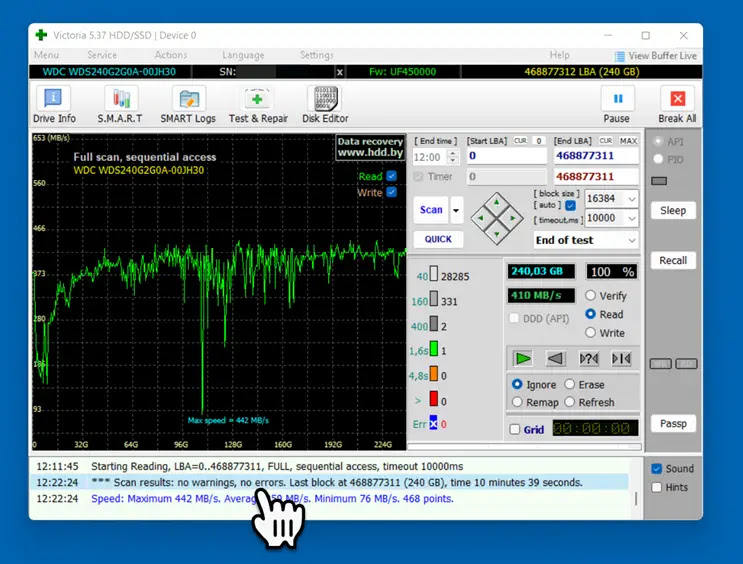
Task: Select the Ignore radio option
Action: (517, 384)
